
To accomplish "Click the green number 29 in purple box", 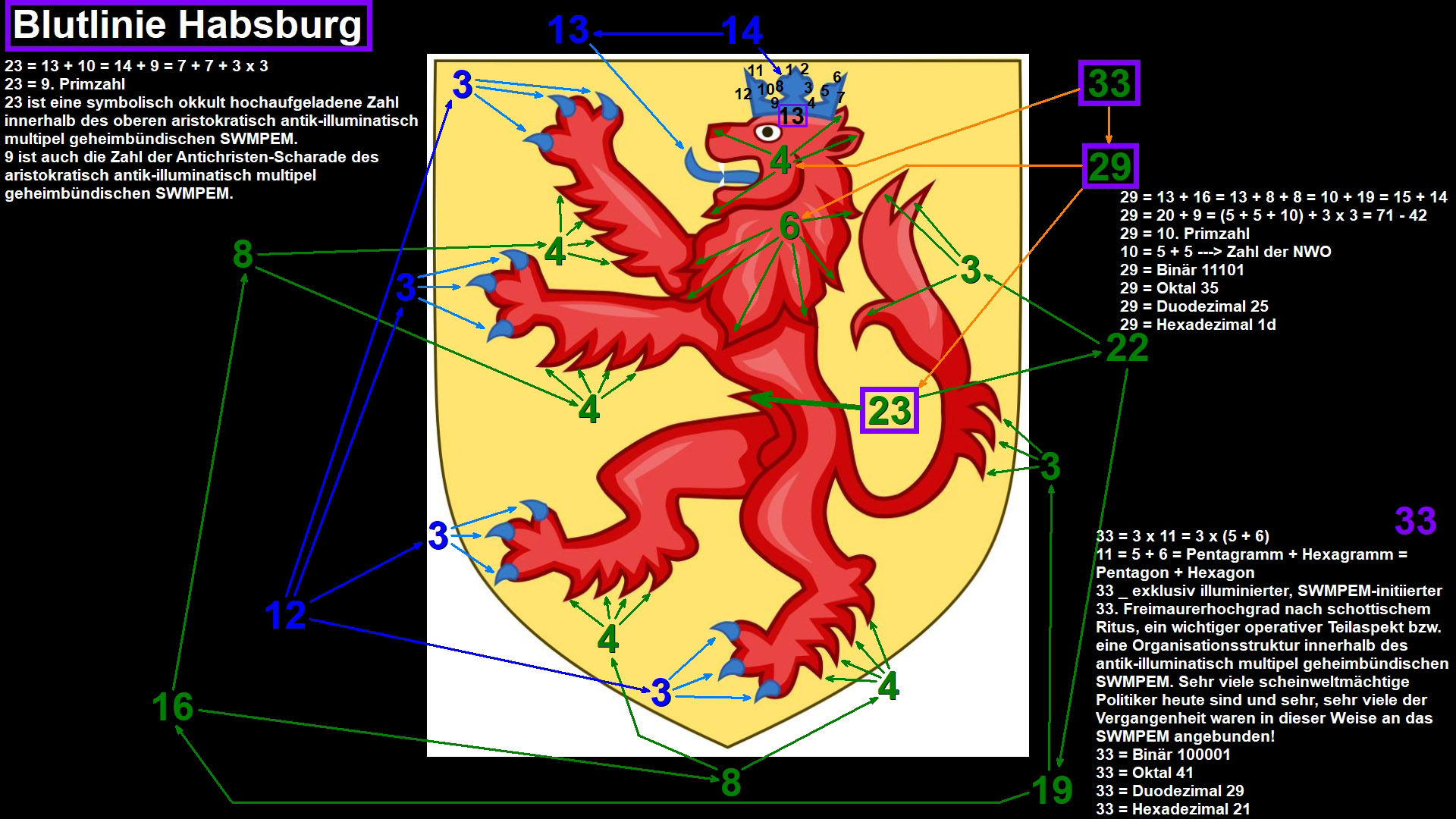I will (x=1109, y=166).
